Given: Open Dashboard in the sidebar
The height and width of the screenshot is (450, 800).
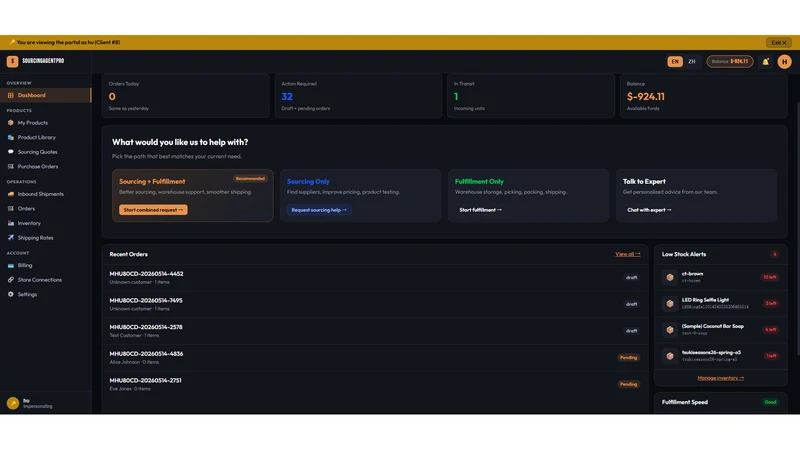Looking at the screenshot, I should (45, 95).
